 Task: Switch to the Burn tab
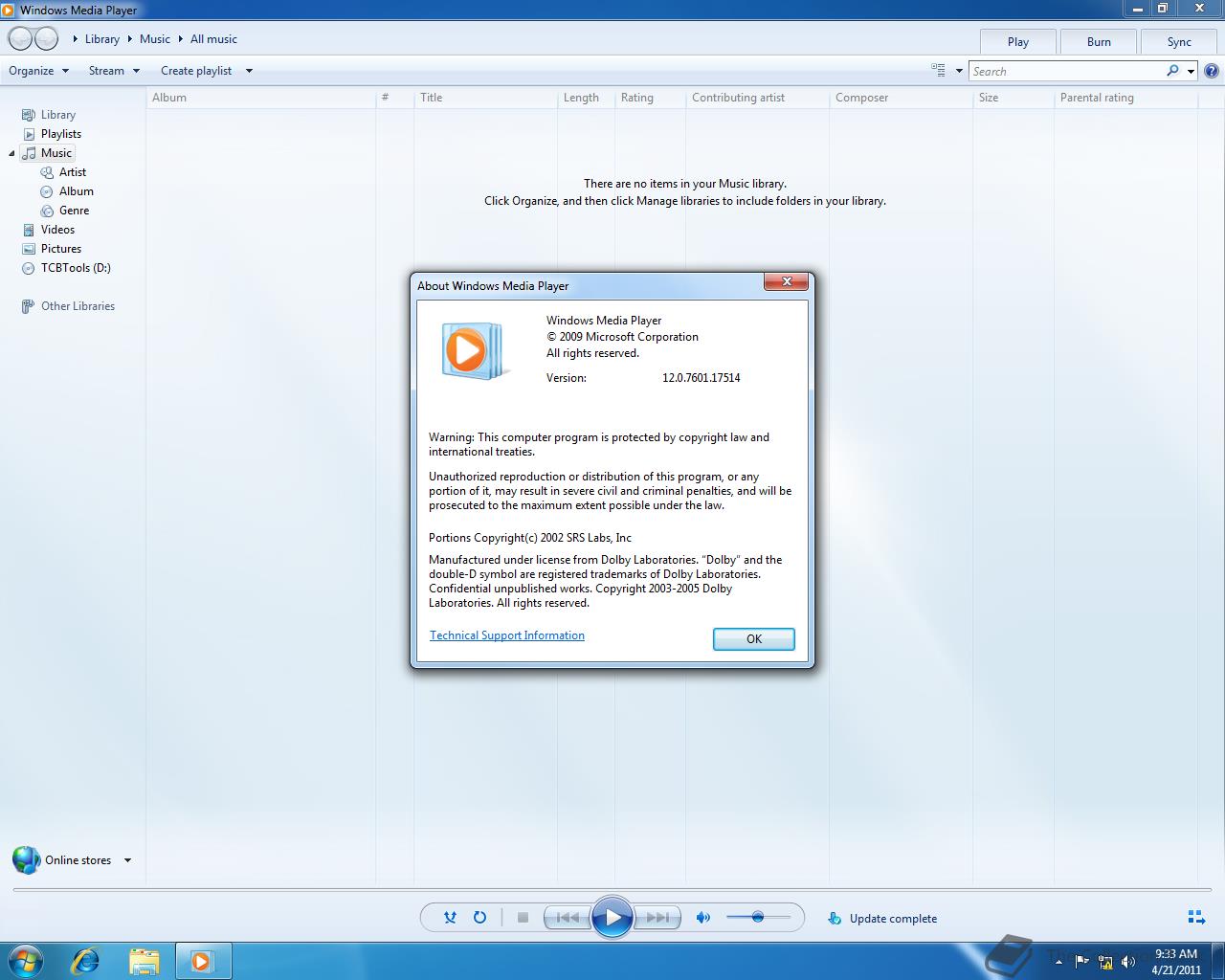(1098, 41)
